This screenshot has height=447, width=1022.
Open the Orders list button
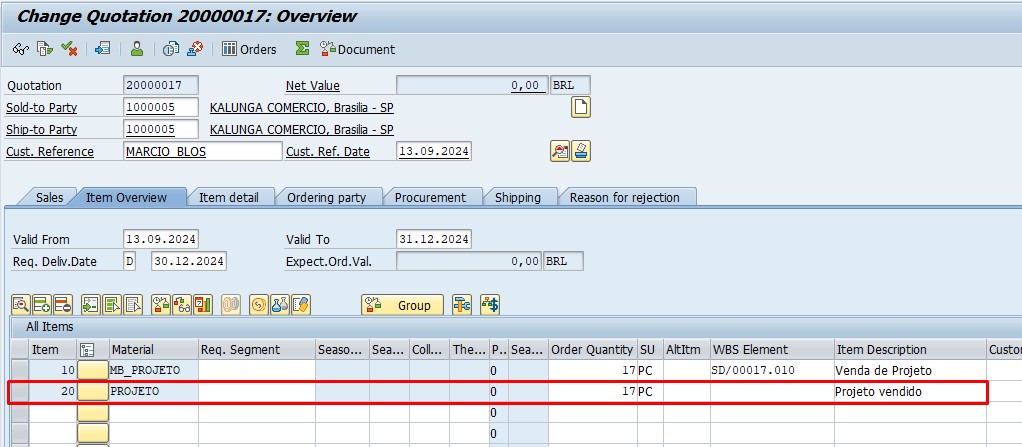pos(249,49)
